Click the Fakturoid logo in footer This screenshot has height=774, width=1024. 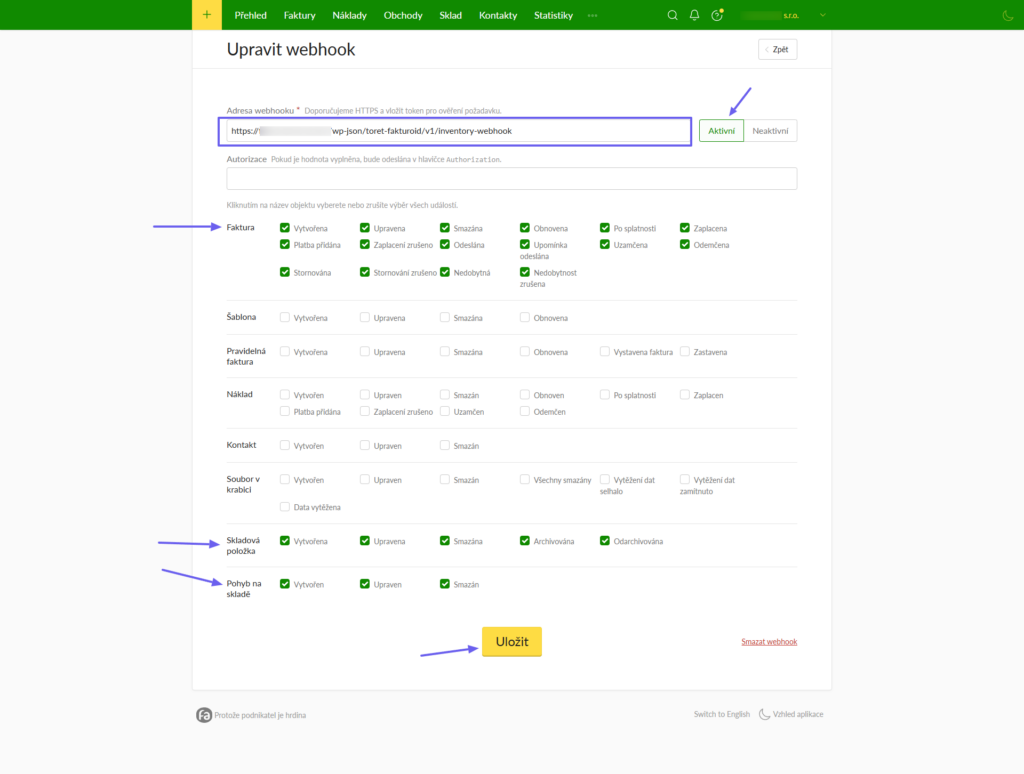[x=204, y=715]
